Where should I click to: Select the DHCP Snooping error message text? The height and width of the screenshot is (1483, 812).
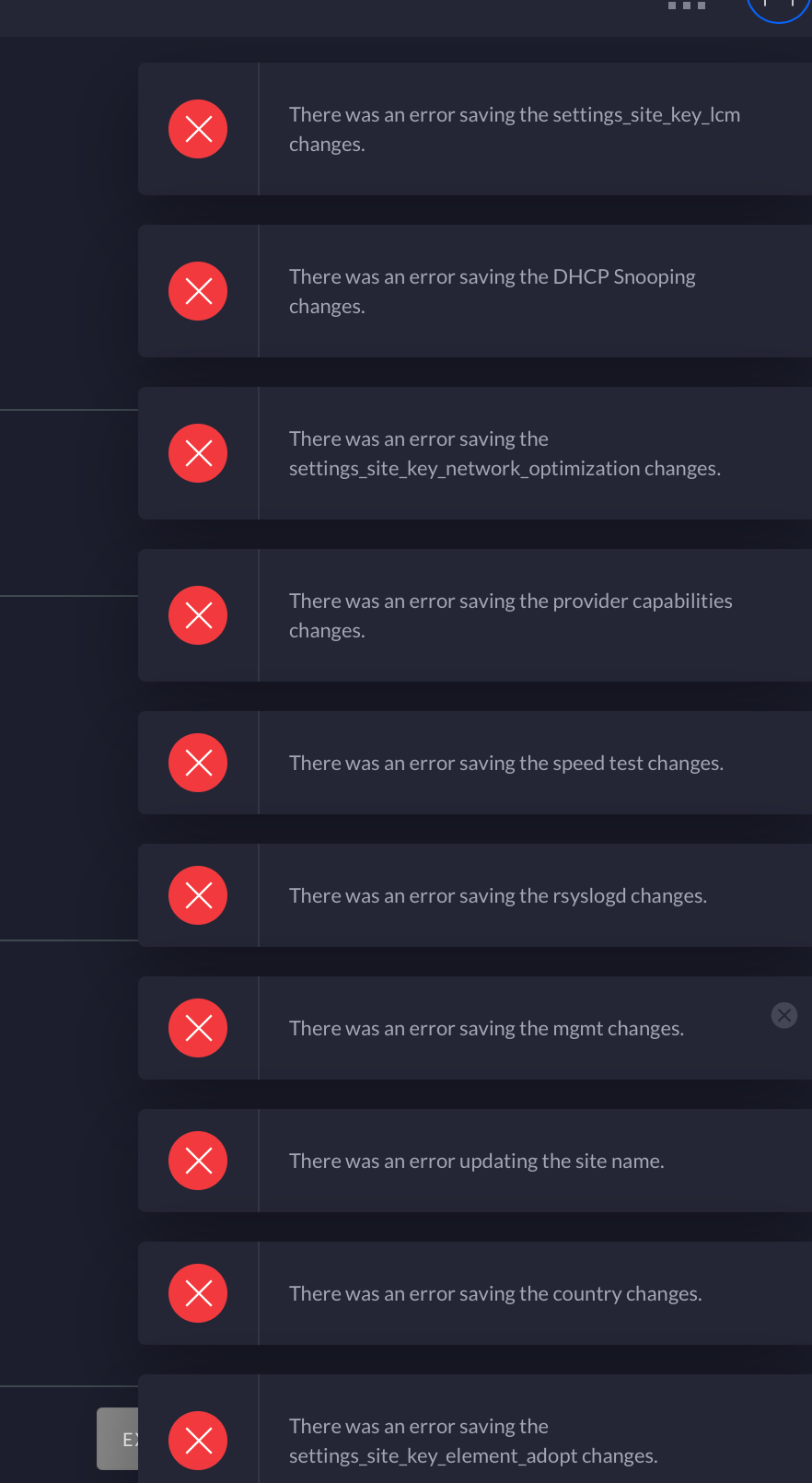492,291
